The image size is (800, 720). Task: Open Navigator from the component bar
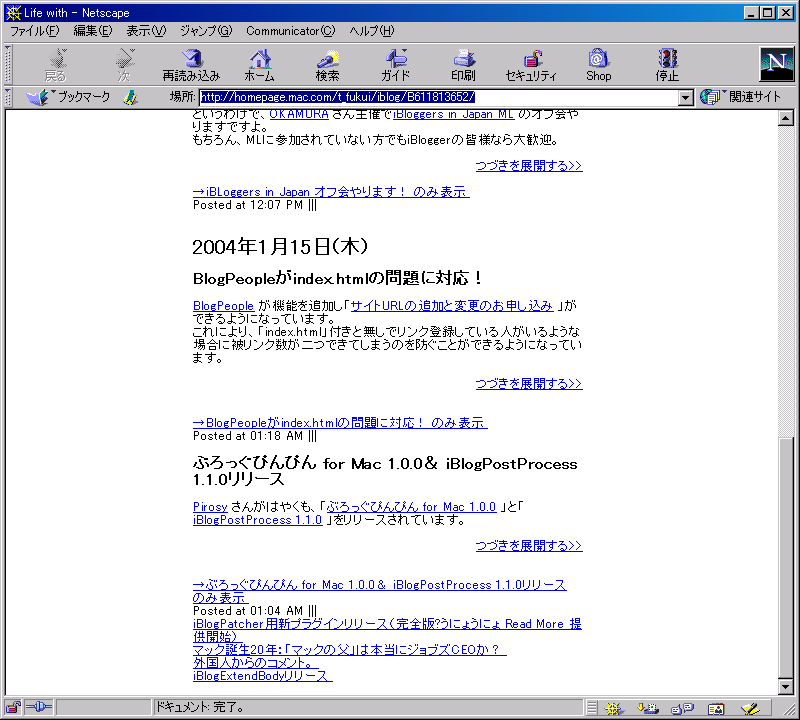tap(614, 708)
